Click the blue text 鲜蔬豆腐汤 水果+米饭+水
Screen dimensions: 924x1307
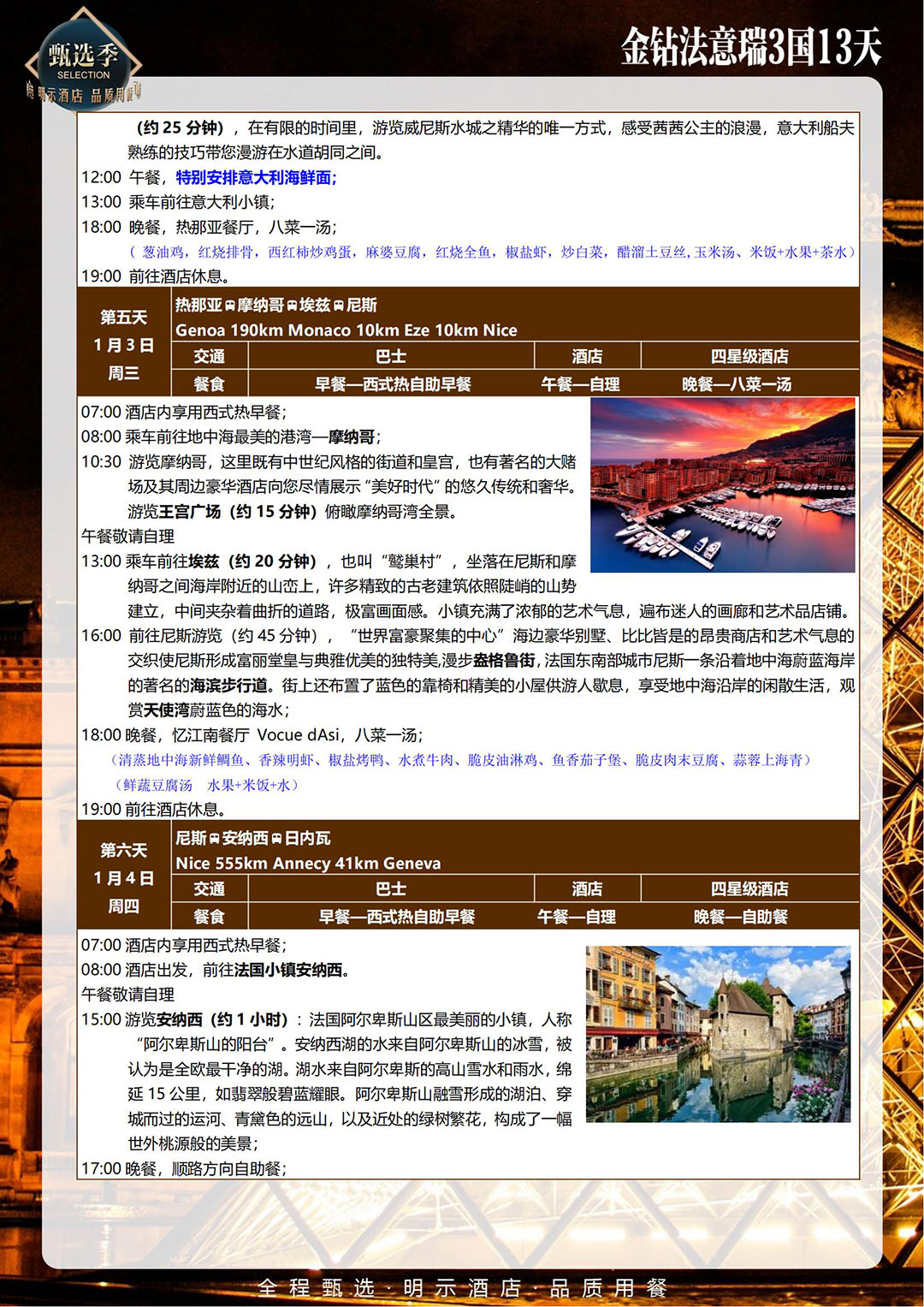[205, 785]
